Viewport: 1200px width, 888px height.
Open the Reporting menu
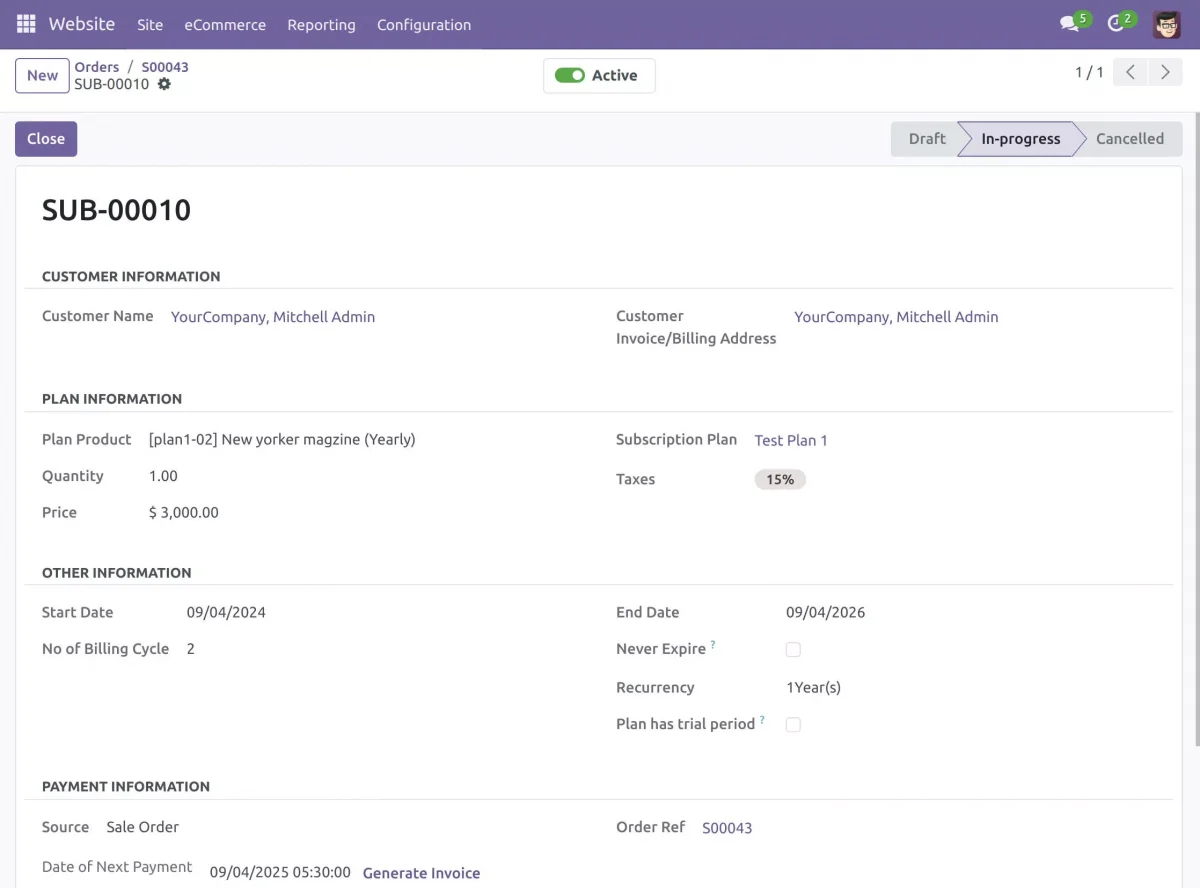321,25
